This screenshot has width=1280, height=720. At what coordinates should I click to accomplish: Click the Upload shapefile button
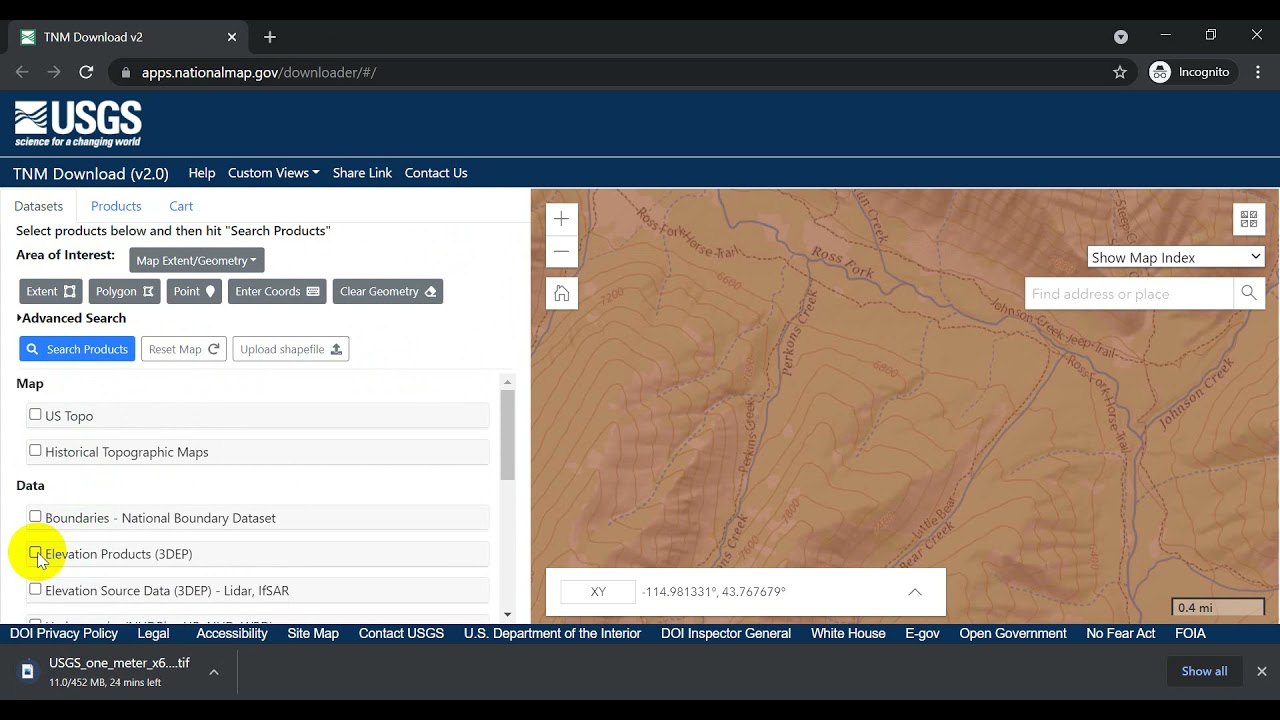click(291, 349)
